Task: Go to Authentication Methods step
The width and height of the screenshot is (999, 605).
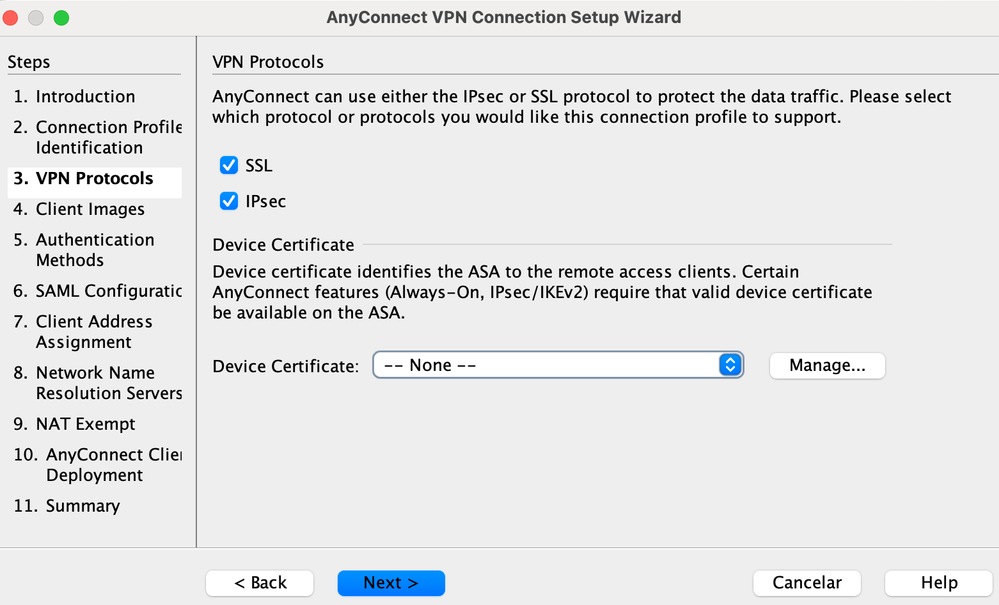Action: pos(95,250)
